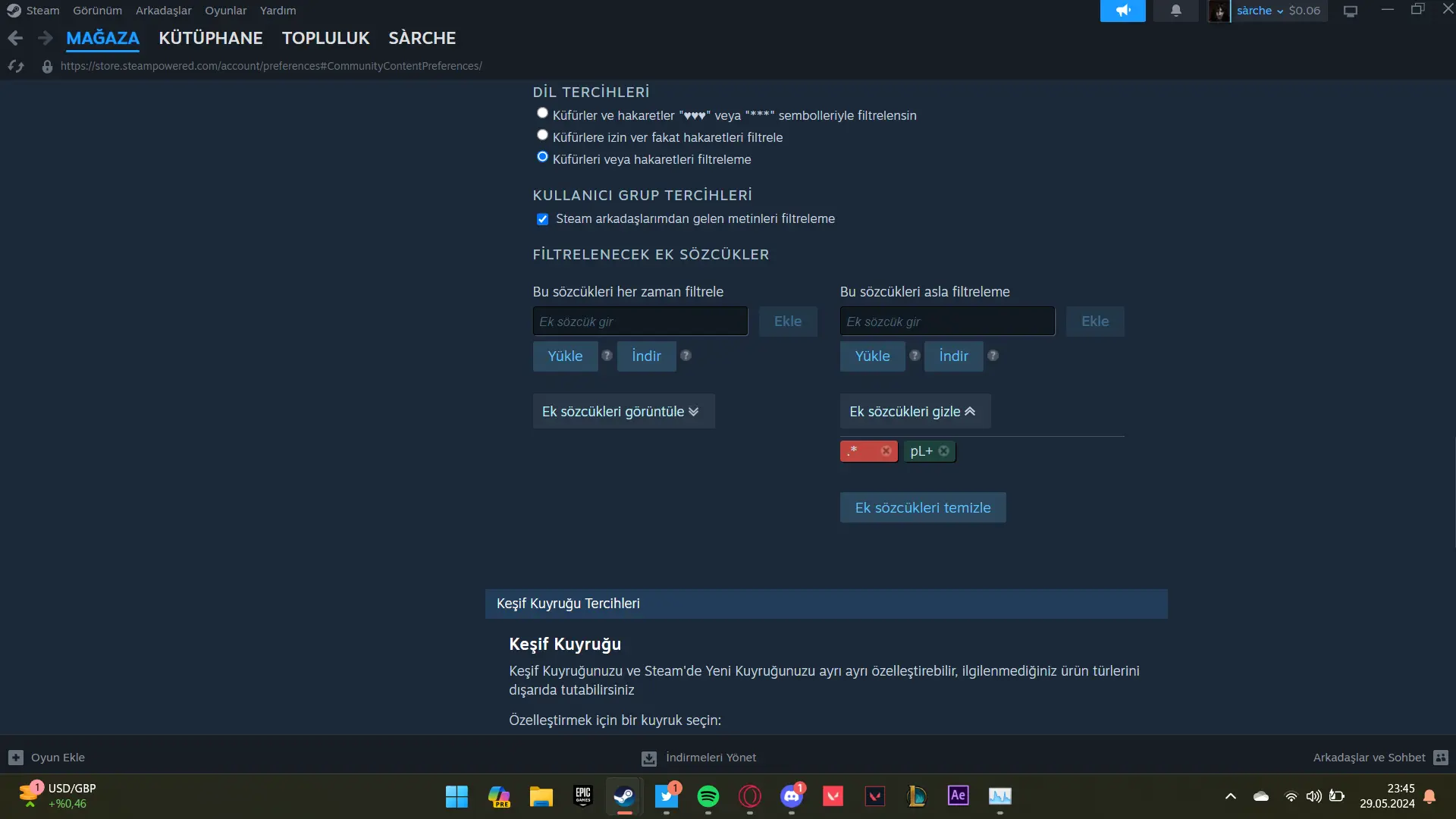The height and width of the screenshot is (819, 1456).
Task: Click İndir under never-filter words
Action: [x=953, y=356]
